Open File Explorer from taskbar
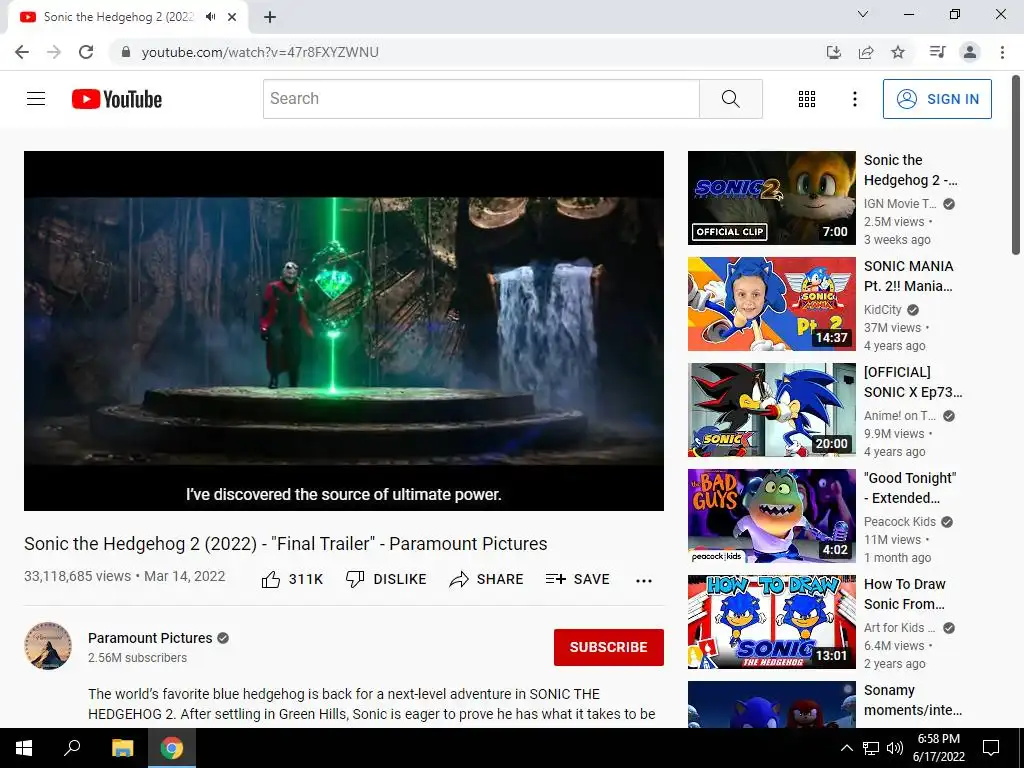Image resolution: width=1024 pixels, height=768 pixels. click(x=122, y=748)
